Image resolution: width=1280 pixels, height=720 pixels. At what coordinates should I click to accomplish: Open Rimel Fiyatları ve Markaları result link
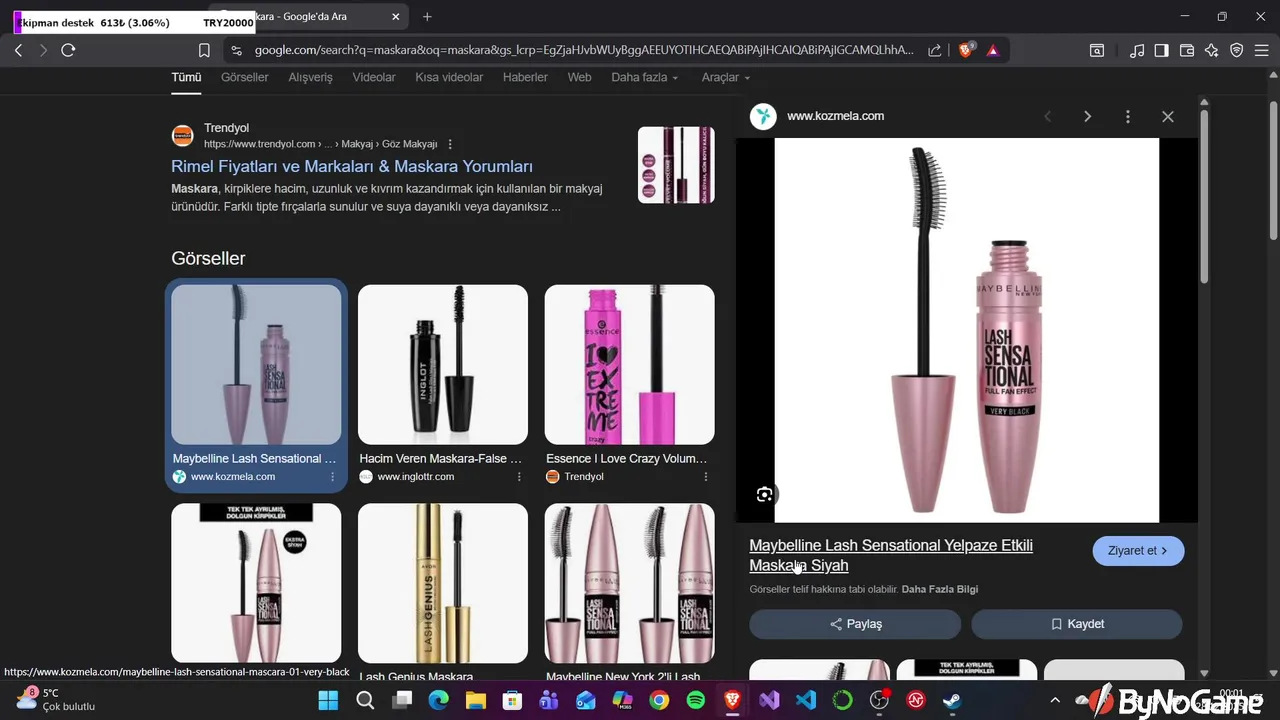[352, 167]
